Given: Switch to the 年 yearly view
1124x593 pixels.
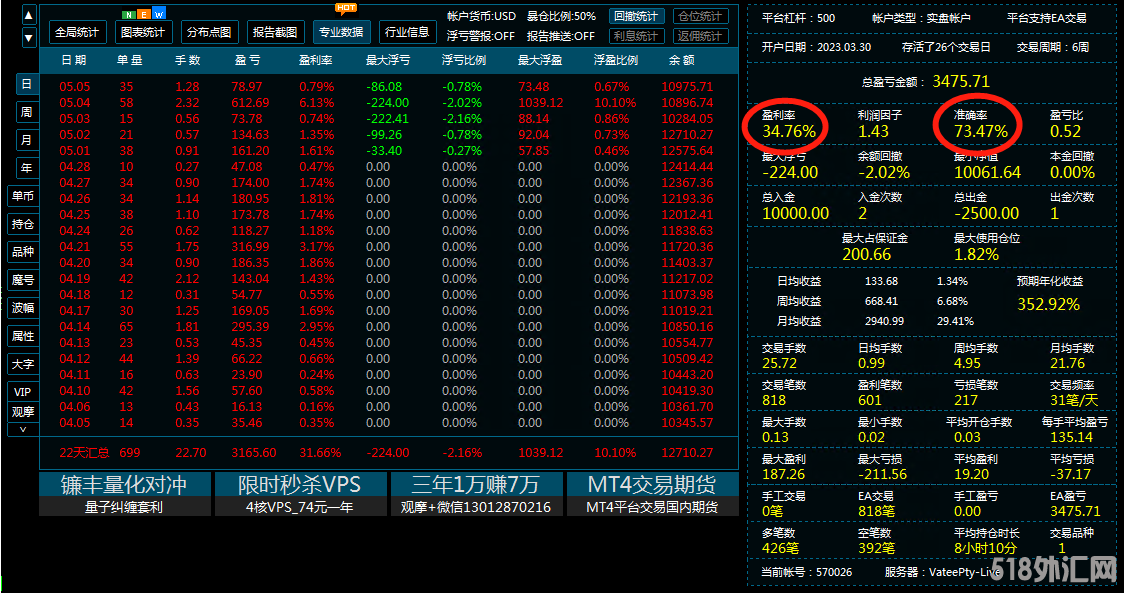Looking at the screenshot, I should pyautogui.click(x=27, y=168).
